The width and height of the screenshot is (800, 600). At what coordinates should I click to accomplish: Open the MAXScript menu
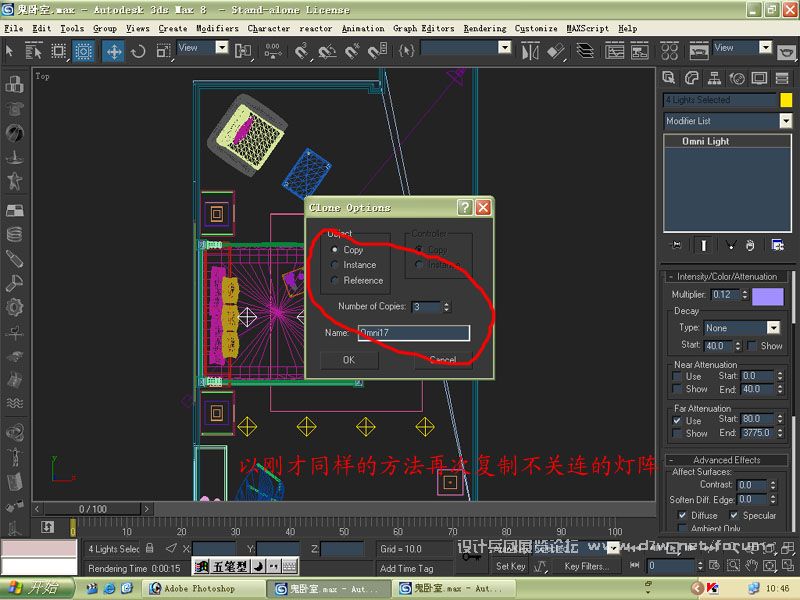pyautogui.click(x=587, y=29)
